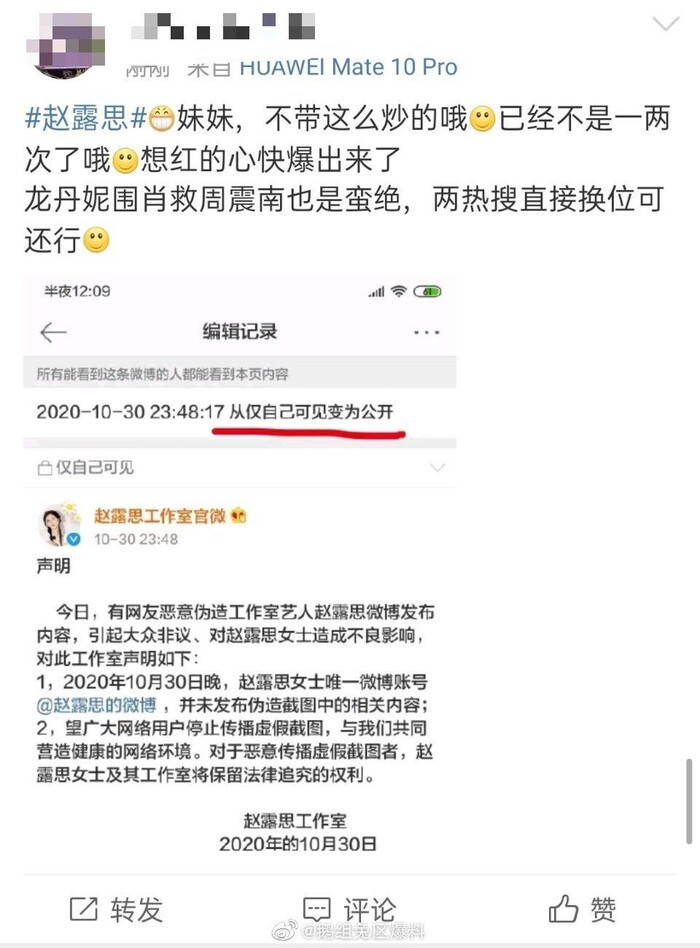The height and width of the screenshot is (948, 700).
Task: Tap the 赵露思工作室官微 account name
Action: [160, 515]
